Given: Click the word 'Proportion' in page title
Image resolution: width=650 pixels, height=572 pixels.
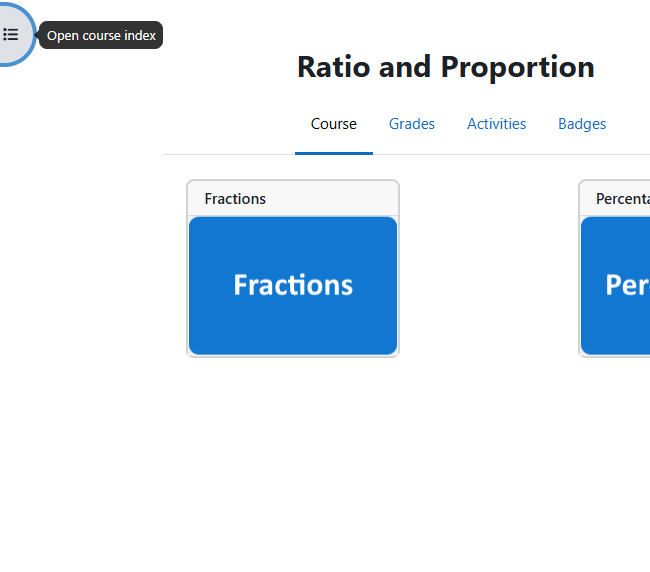Looking at the screenshot, I should coord(518,68).
